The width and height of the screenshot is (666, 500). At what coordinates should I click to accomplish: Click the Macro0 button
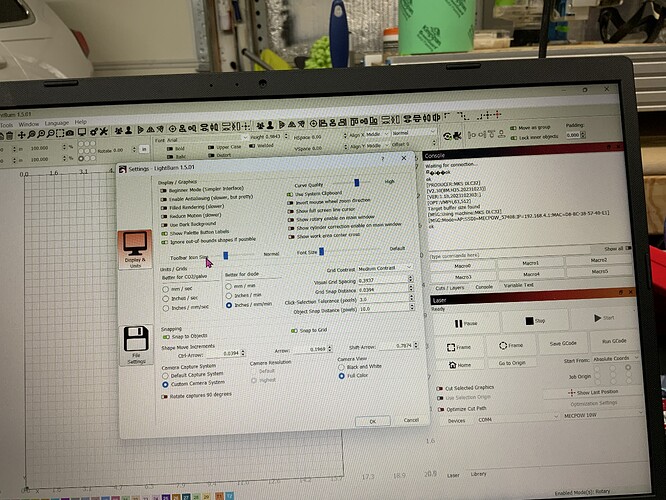coord(463,266)
